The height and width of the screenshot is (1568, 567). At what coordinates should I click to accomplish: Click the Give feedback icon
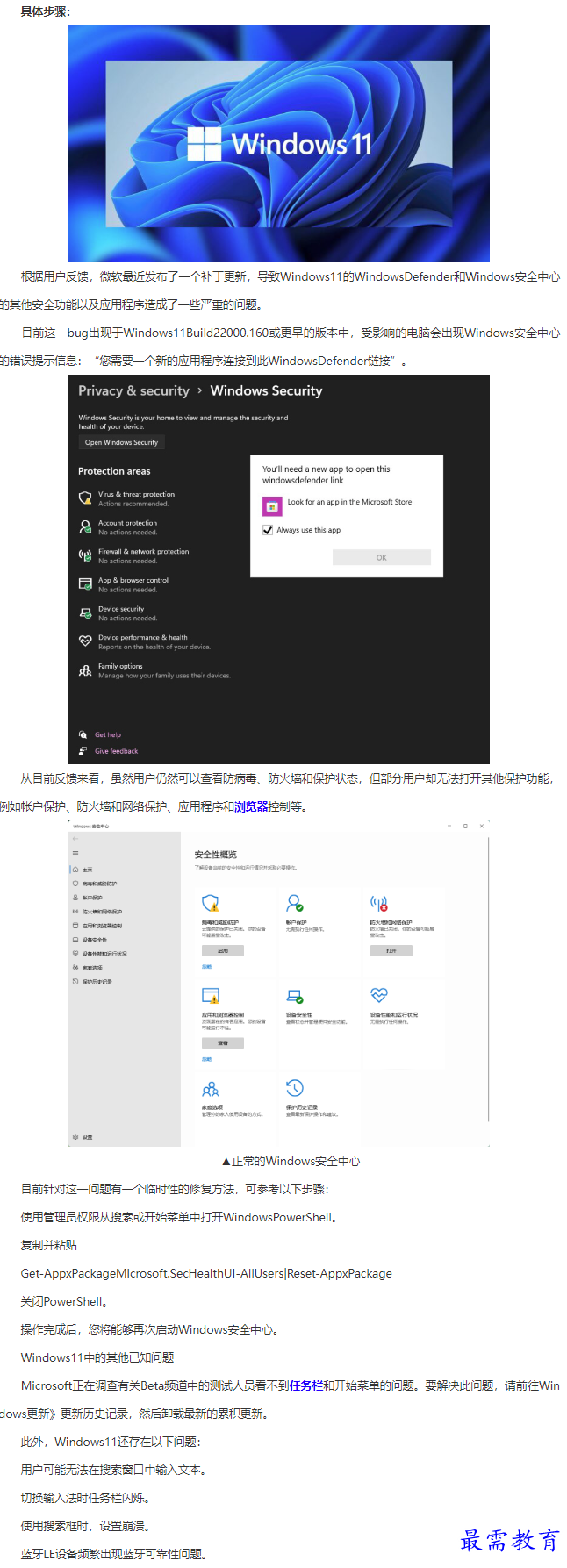point(83,751)
